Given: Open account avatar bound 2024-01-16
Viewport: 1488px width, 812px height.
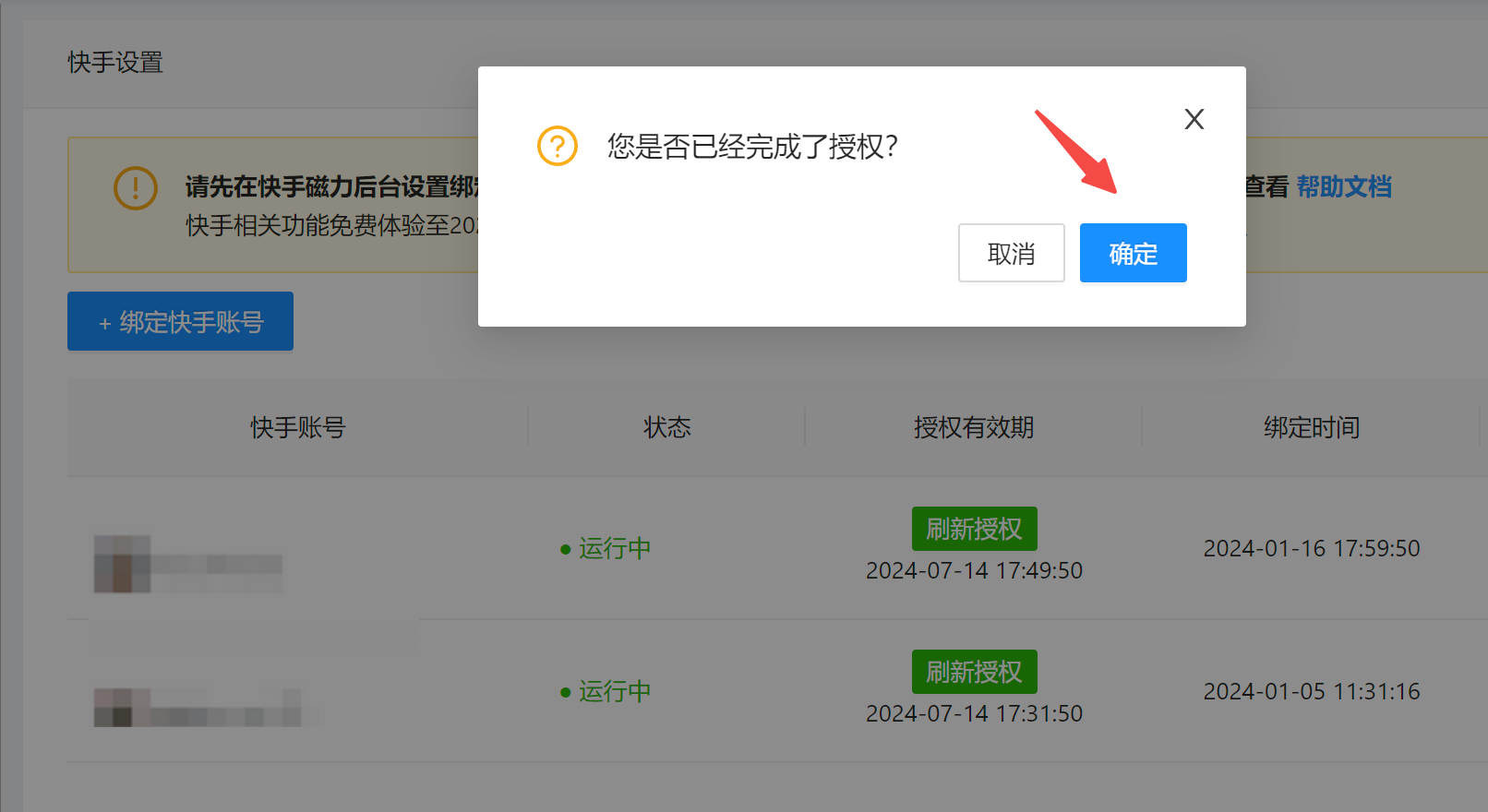Looking at the screenshot, I should 122,564.
